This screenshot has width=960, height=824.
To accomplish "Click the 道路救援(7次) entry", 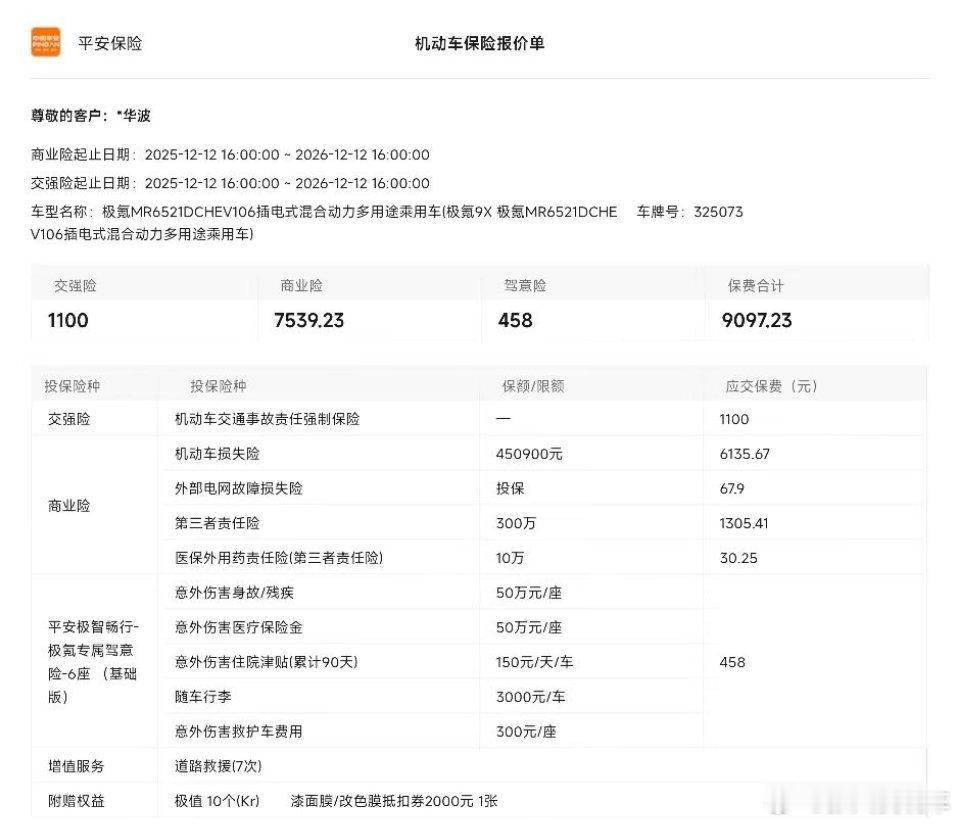I will tap(218, 766).
